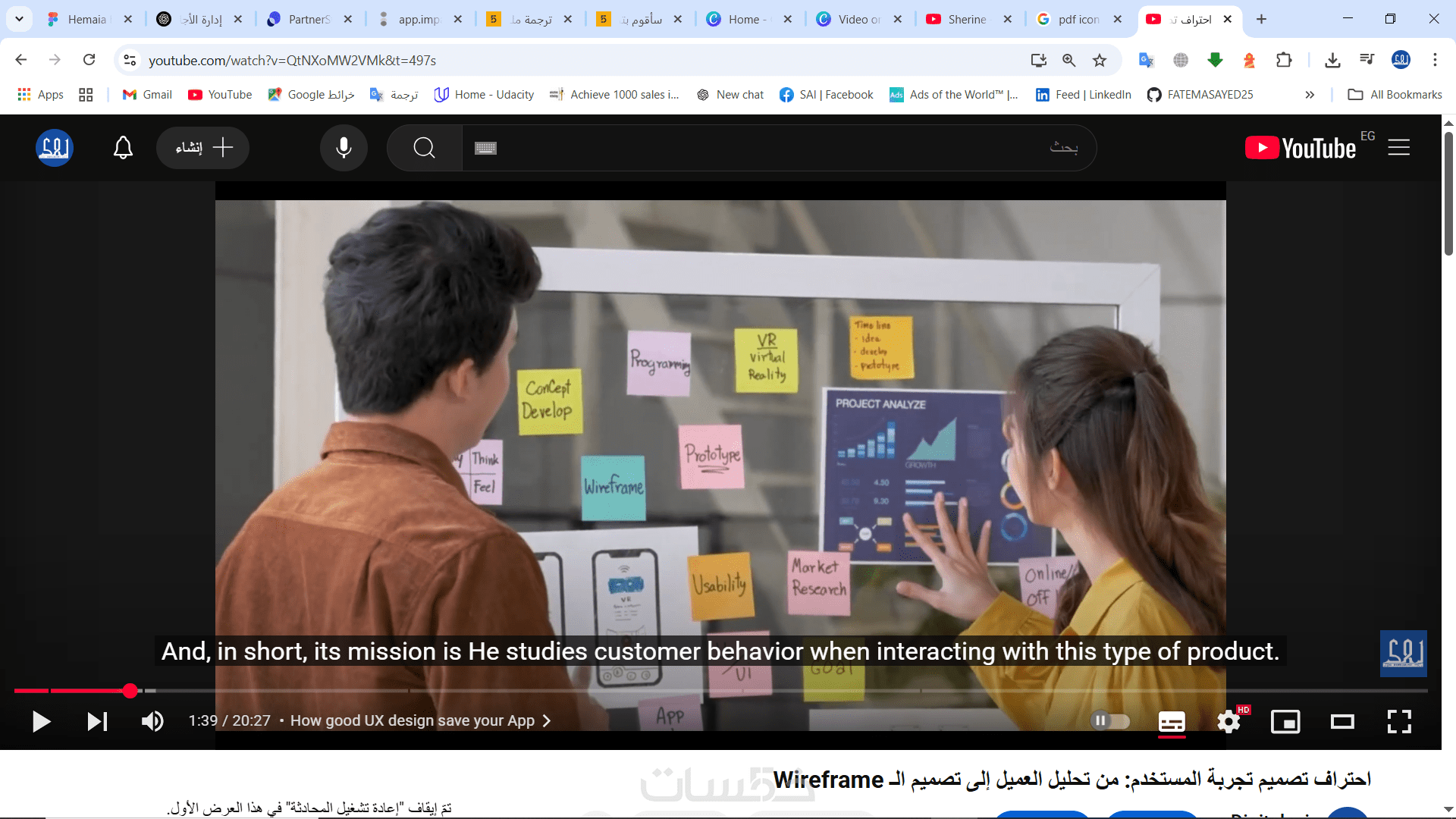Open the Gmail bookmark
Viewport: 1456px width, 819px height.
click(x=148, y=95)
